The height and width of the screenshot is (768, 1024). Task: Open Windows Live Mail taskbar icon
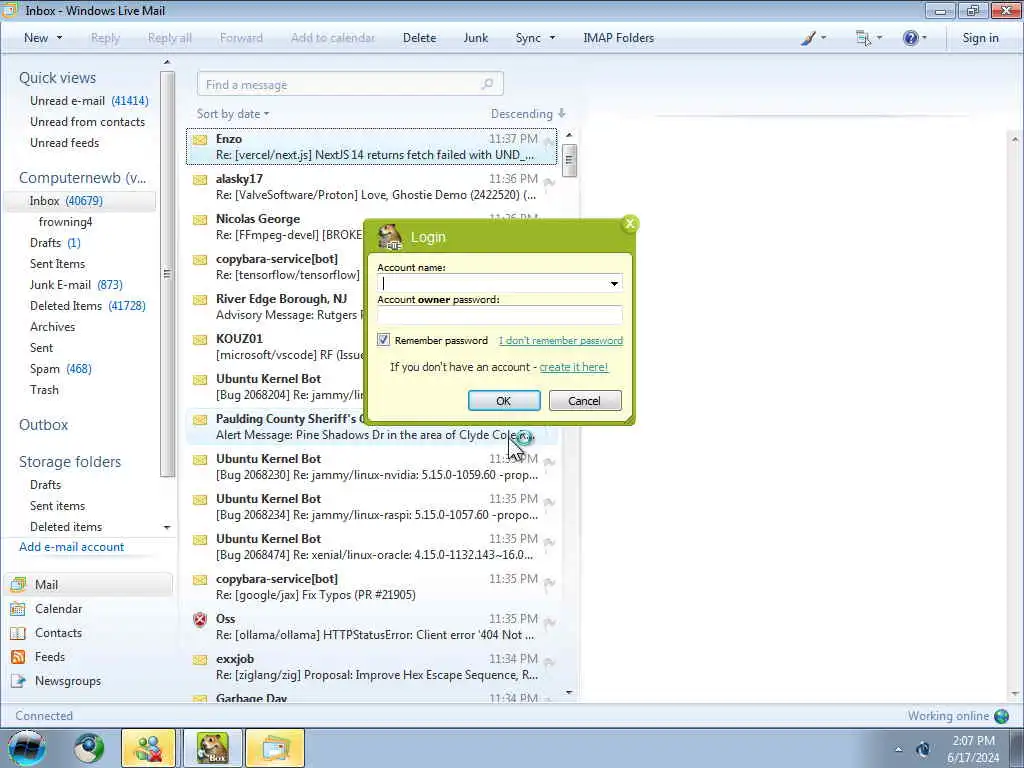(x=275, y=748)
